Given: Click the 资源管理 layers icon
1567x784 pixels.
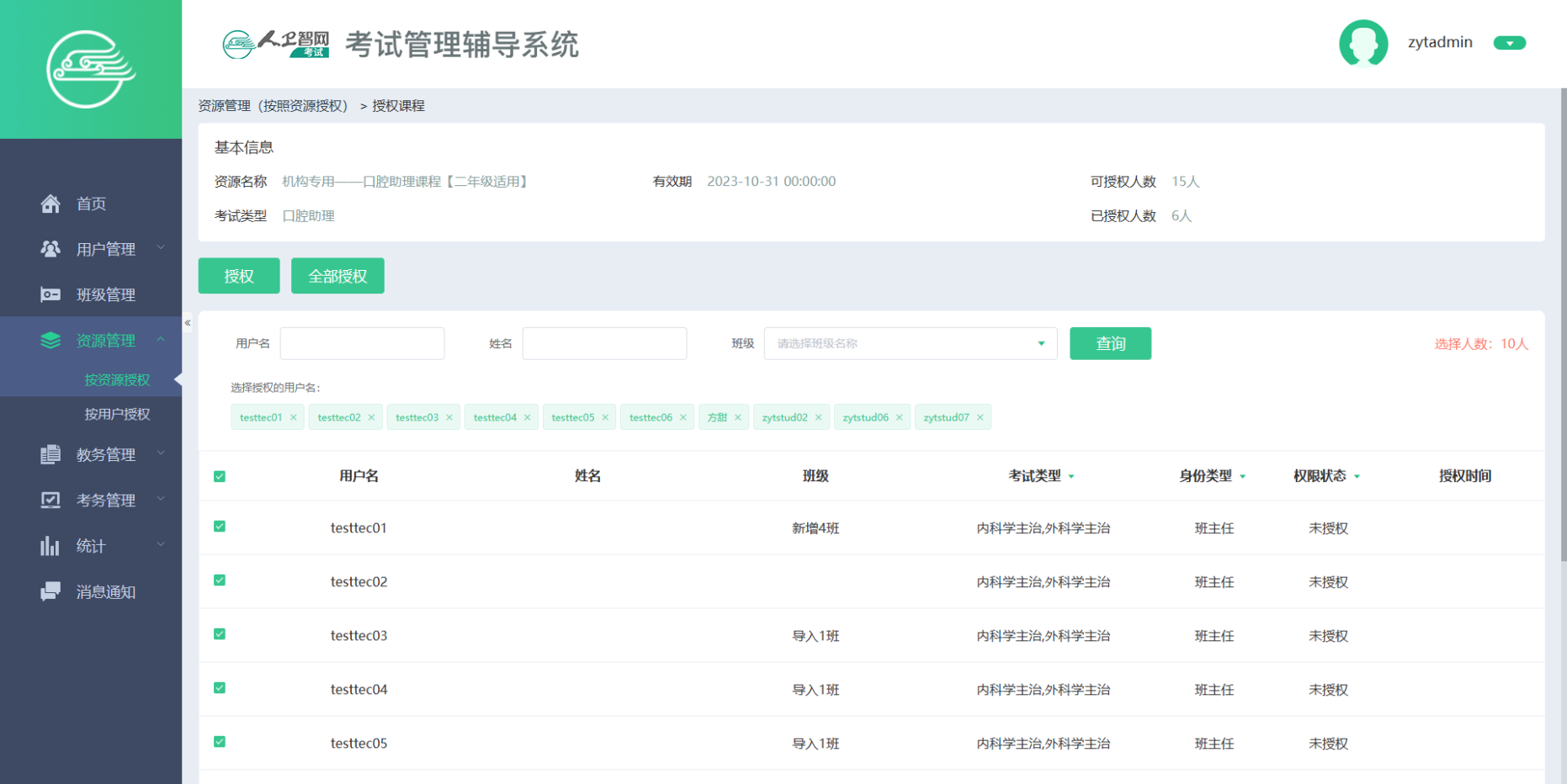Looking at the screenshot, I should point(50,340).
